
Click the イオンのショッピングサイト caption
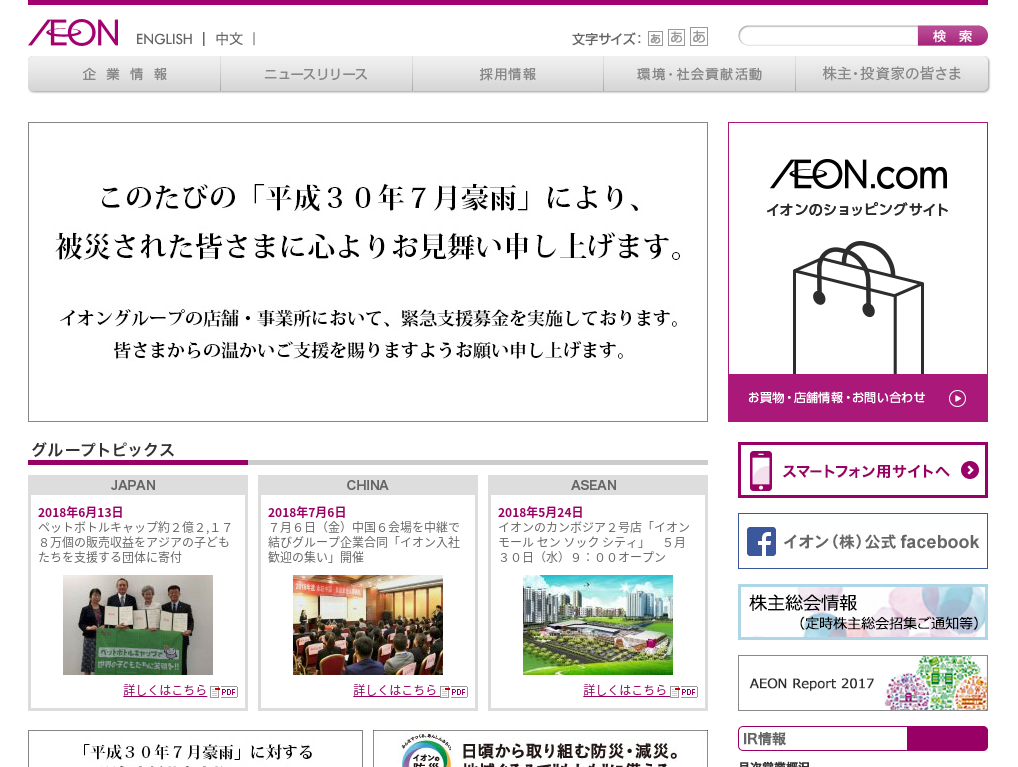[x=858, y=210]
